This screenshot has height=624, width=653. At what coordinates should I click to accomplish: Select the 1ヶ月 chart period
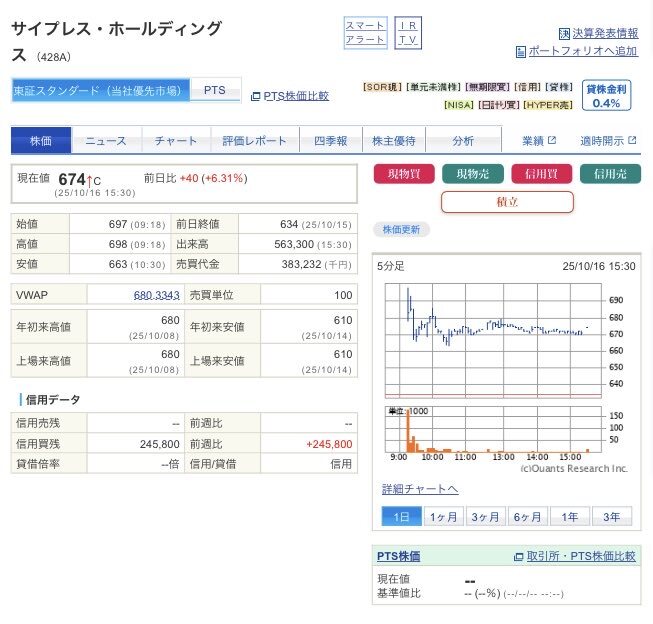(x=444, y=517)
